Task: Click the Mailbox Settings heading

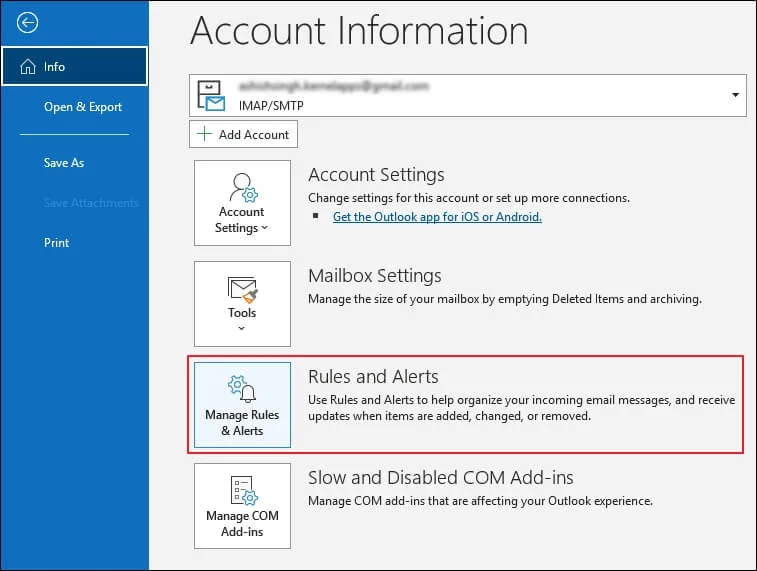Action: click(375, 276)
